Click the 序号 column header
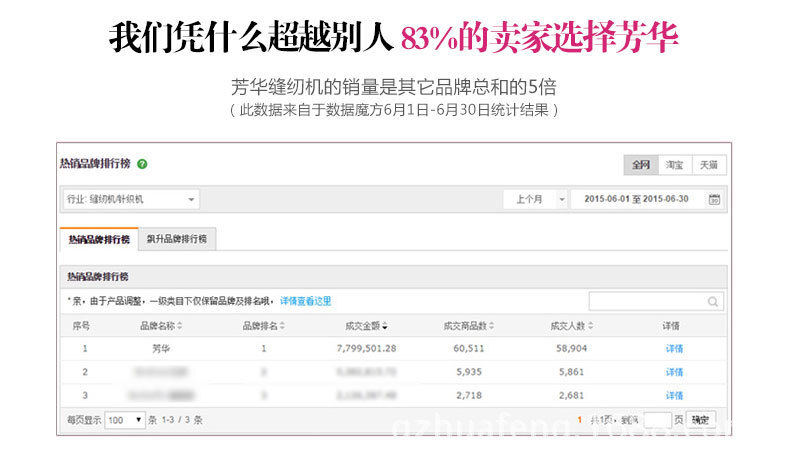This screenshot has width=790, height=474. click(x=81, y=326)
